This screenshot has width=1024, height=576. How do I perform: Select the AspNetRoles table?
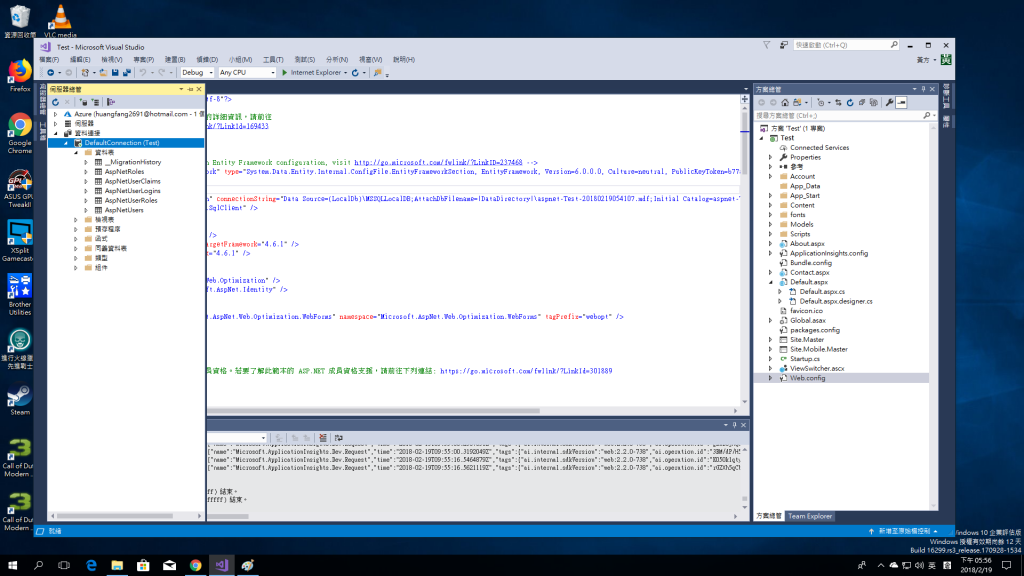124,171
